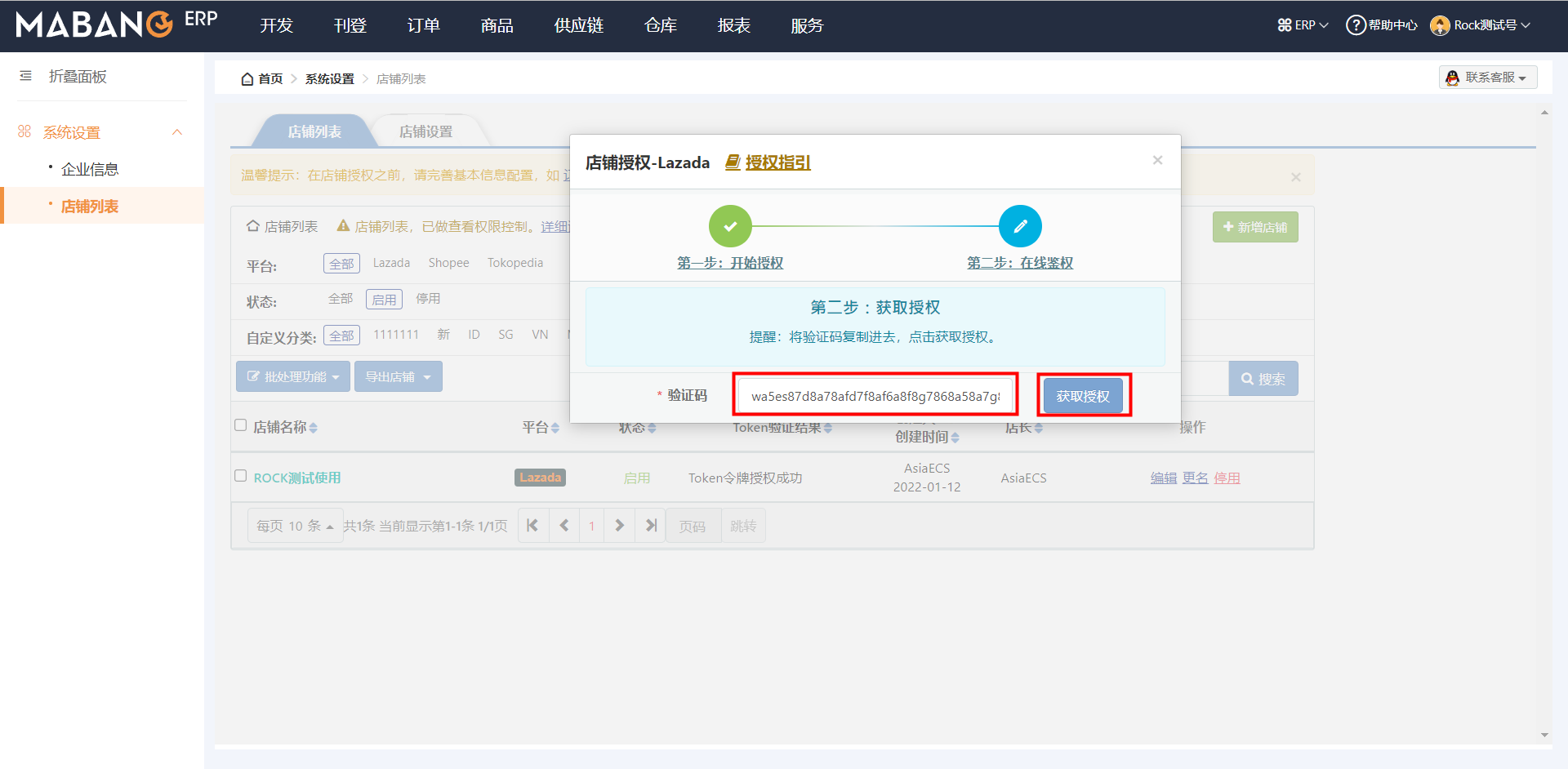Select ID custom category filter
1568x769 pixels.
coord(474,335)
